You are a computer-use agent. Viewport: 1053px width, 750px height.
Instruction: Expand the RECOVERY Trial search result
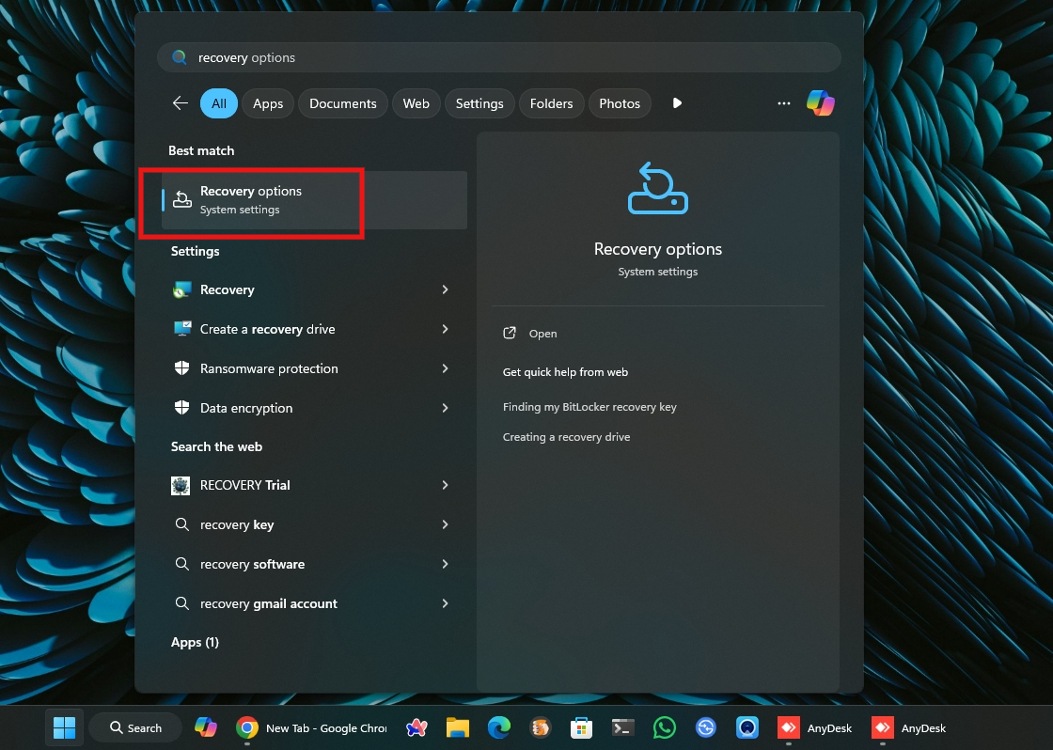[x=445, y=485]
